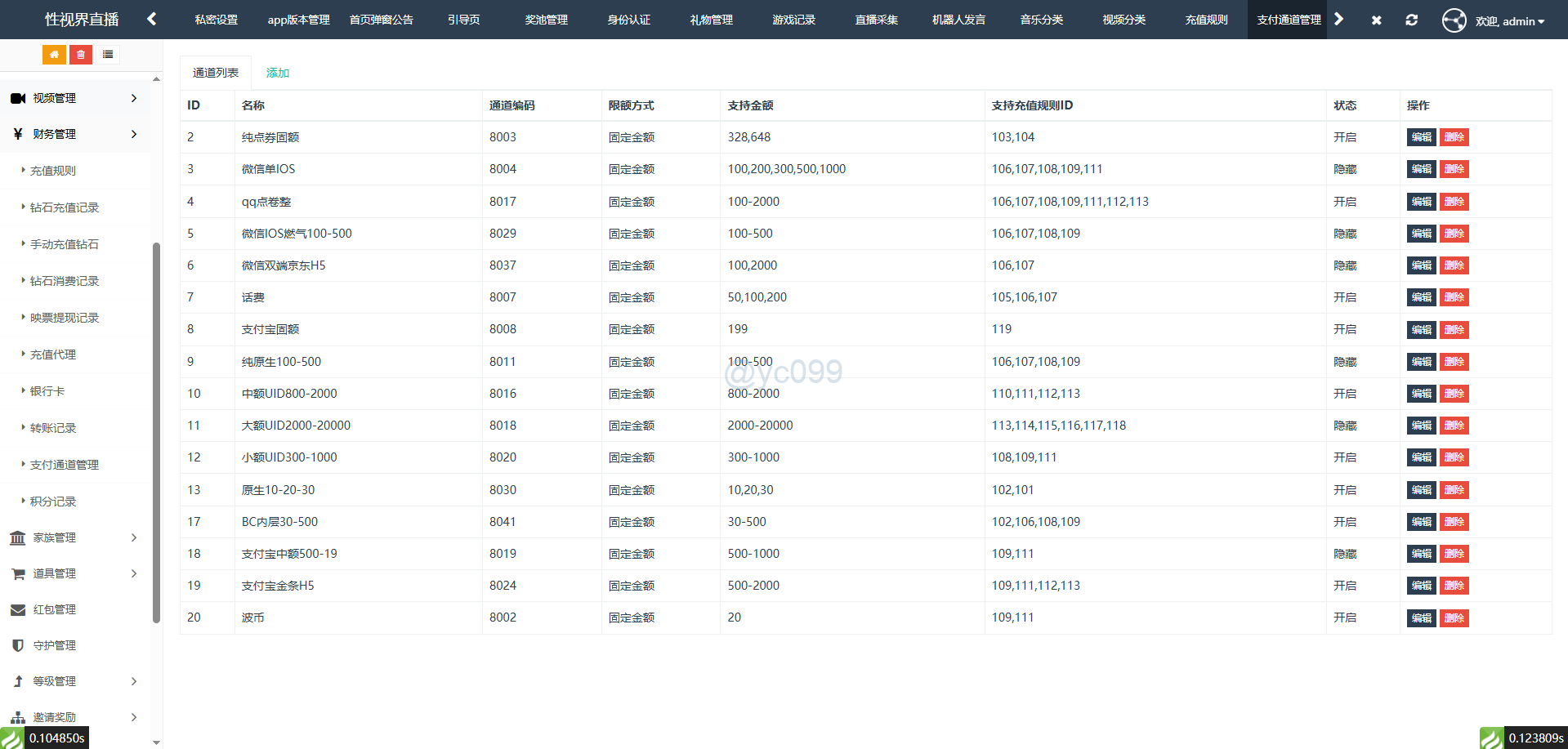Open the admin user dropdown
The image size is (1568, 749).
pos(1510,21)
